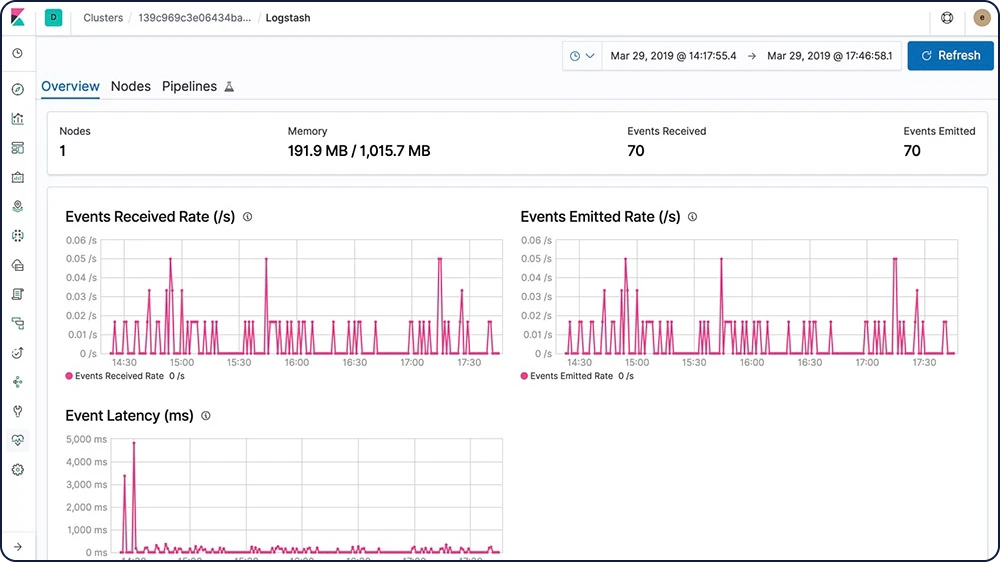Expand sidebar with bottom arrow icon
The width and height of the screenshot is (1000, 562).
click(18, 547)
